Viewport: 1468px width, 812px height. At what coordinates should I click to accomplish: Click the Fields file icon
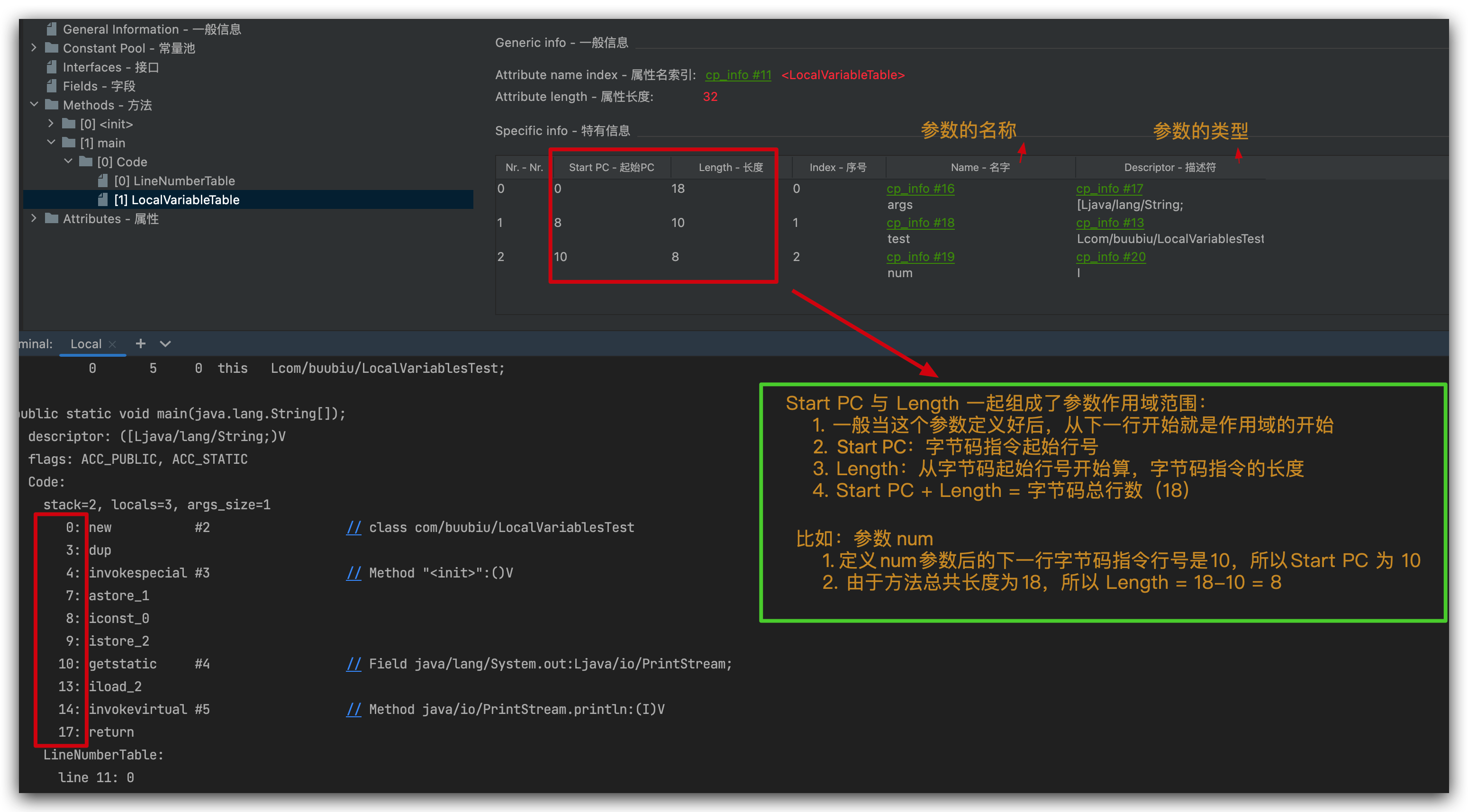click(x=52, y=86)
